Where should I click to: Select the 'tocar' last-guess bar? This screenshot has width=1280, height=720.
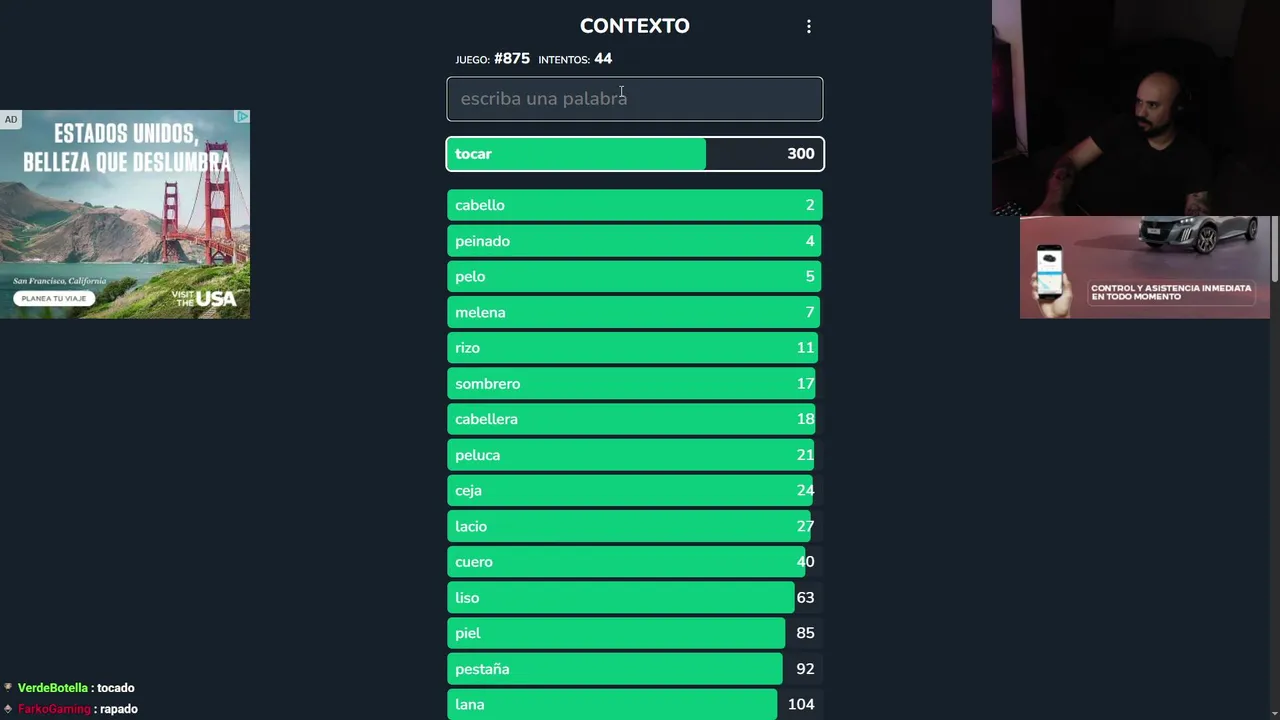[x=634, y=154]
